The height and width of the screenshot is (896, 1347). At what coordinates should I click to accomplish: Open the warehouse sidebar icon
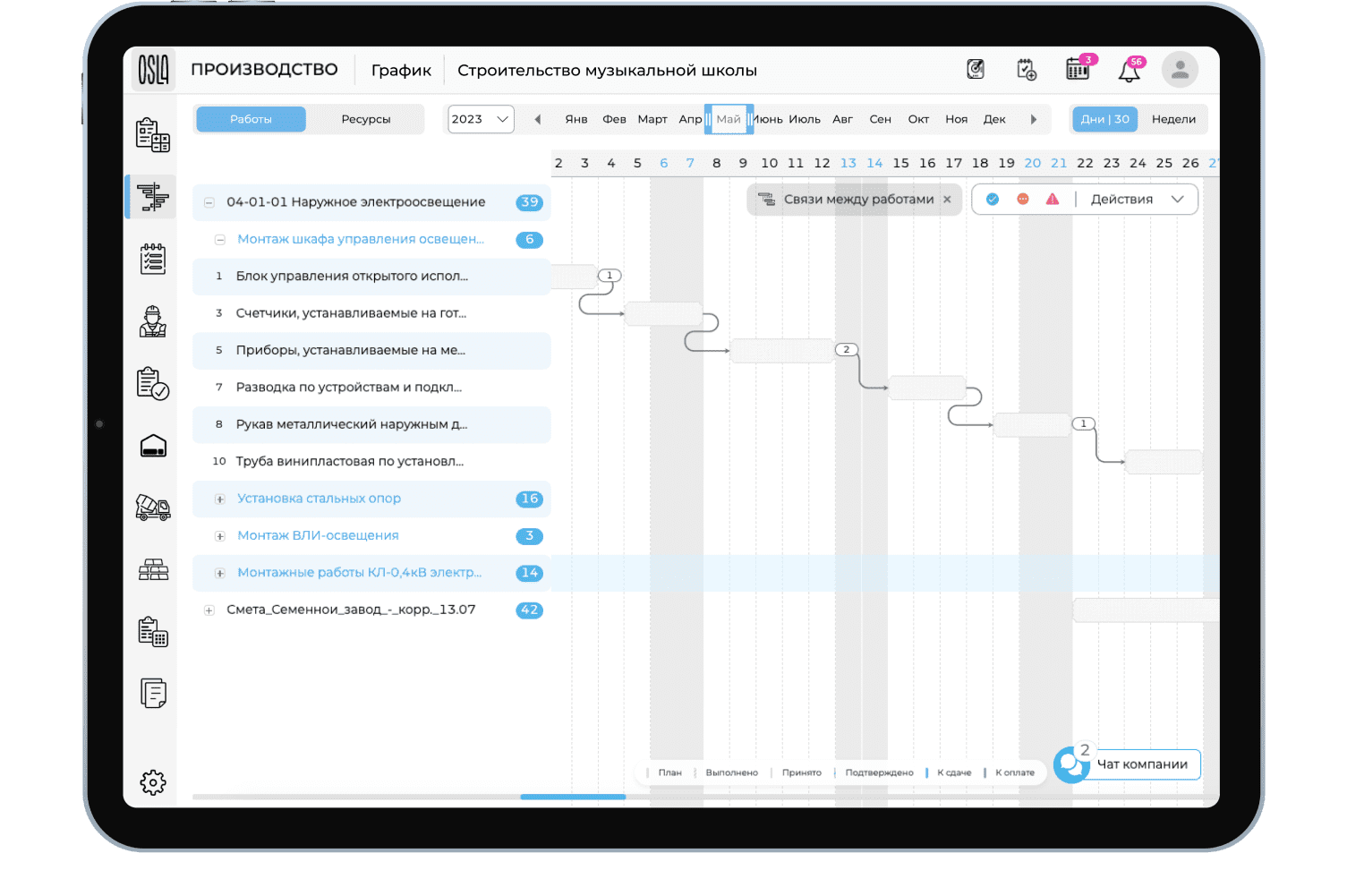click(153, 446)
